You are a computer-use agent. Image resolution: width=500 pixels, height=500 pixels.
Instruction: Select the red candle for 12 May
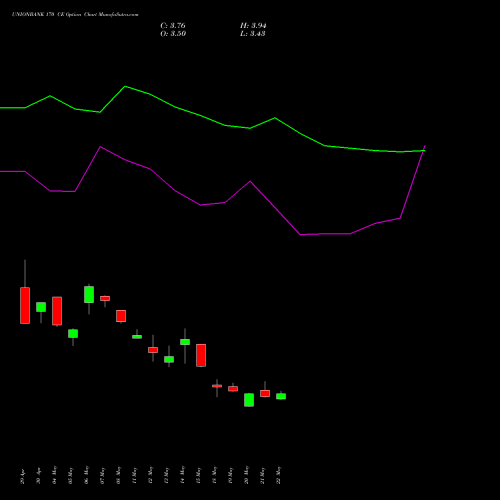point(153,350)
